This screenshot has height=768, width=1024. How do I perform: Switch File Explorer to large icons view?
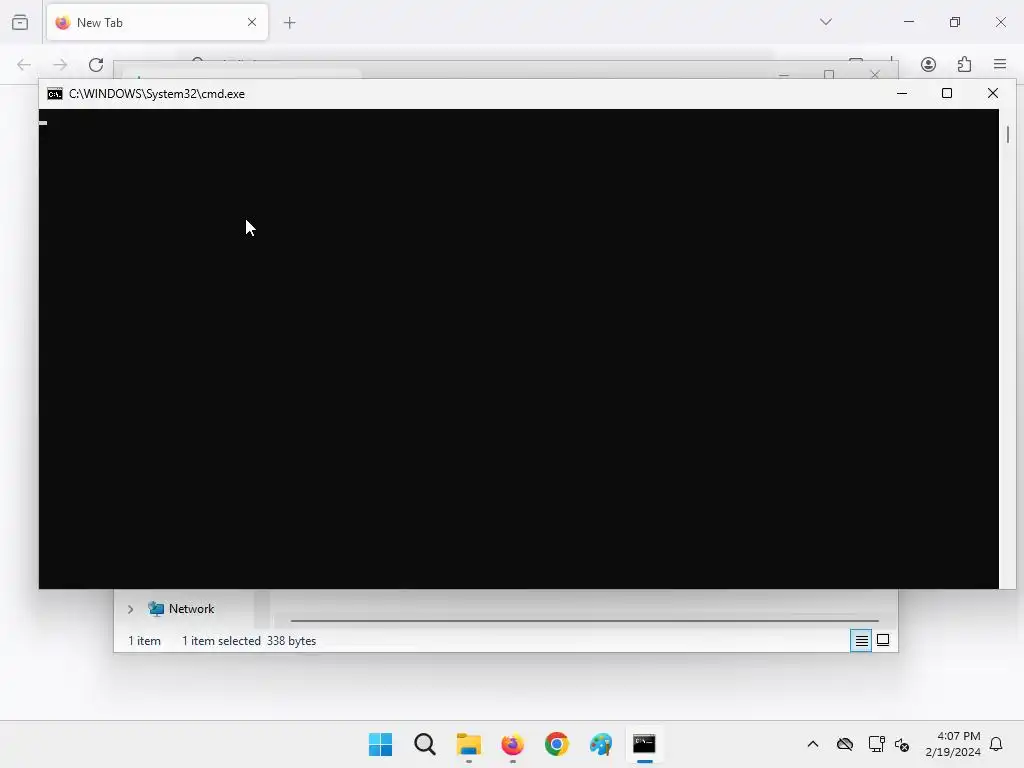[x=883, y=640]
